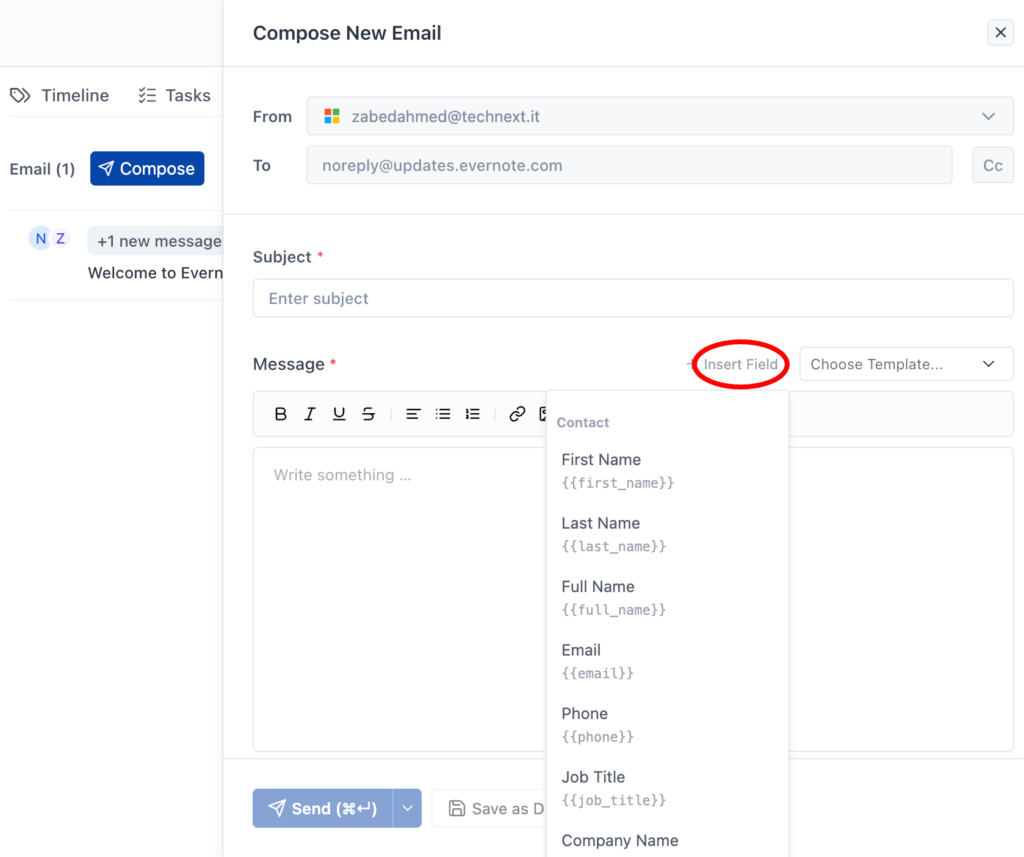Select the Email (1) tab
1024x857 pixels.
click(x=41, y=168)
